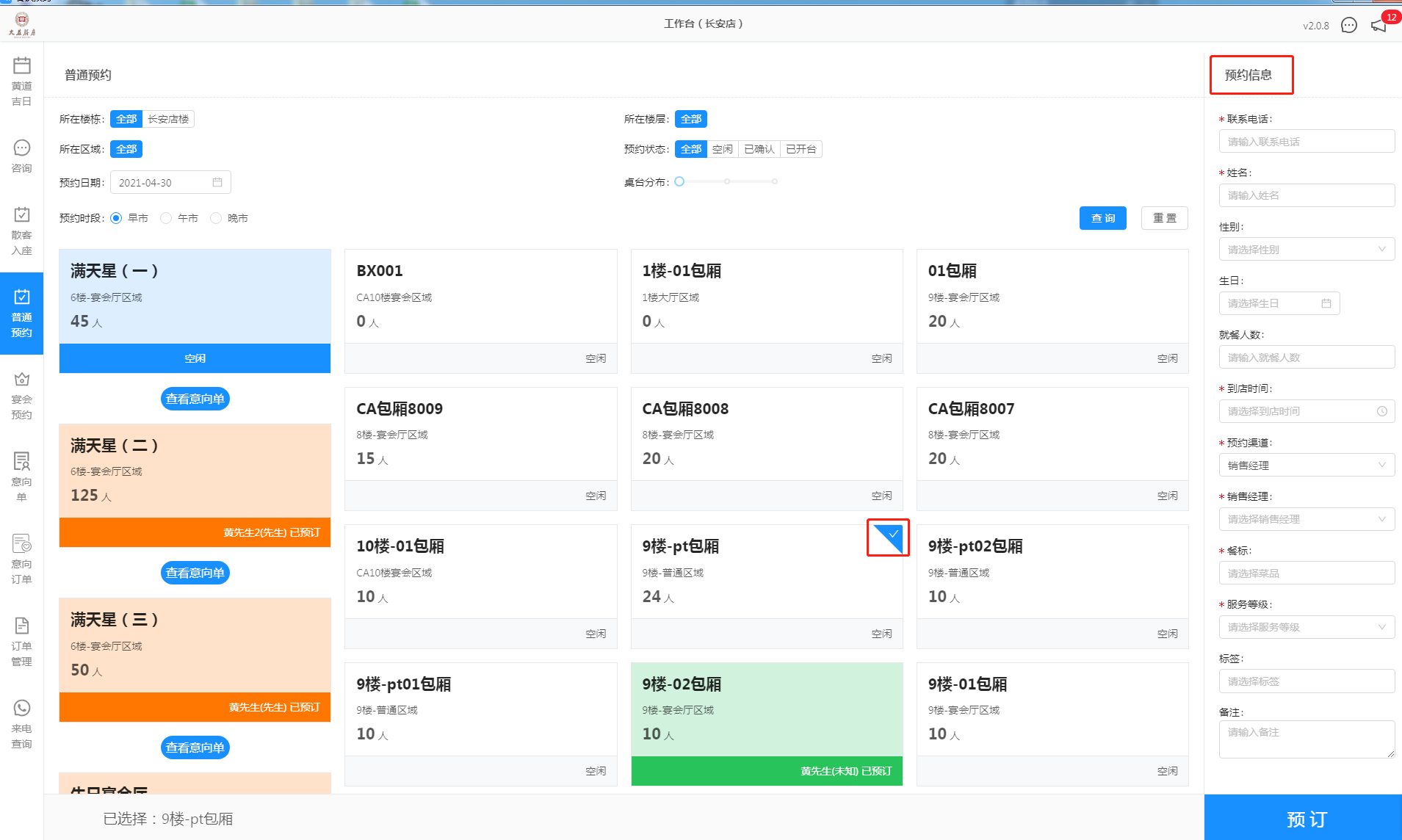This screenshot has height=840, width=1402.
Task: Select the 9楼-pt02包厢 table card
Action: click(x=1052, y=587)
